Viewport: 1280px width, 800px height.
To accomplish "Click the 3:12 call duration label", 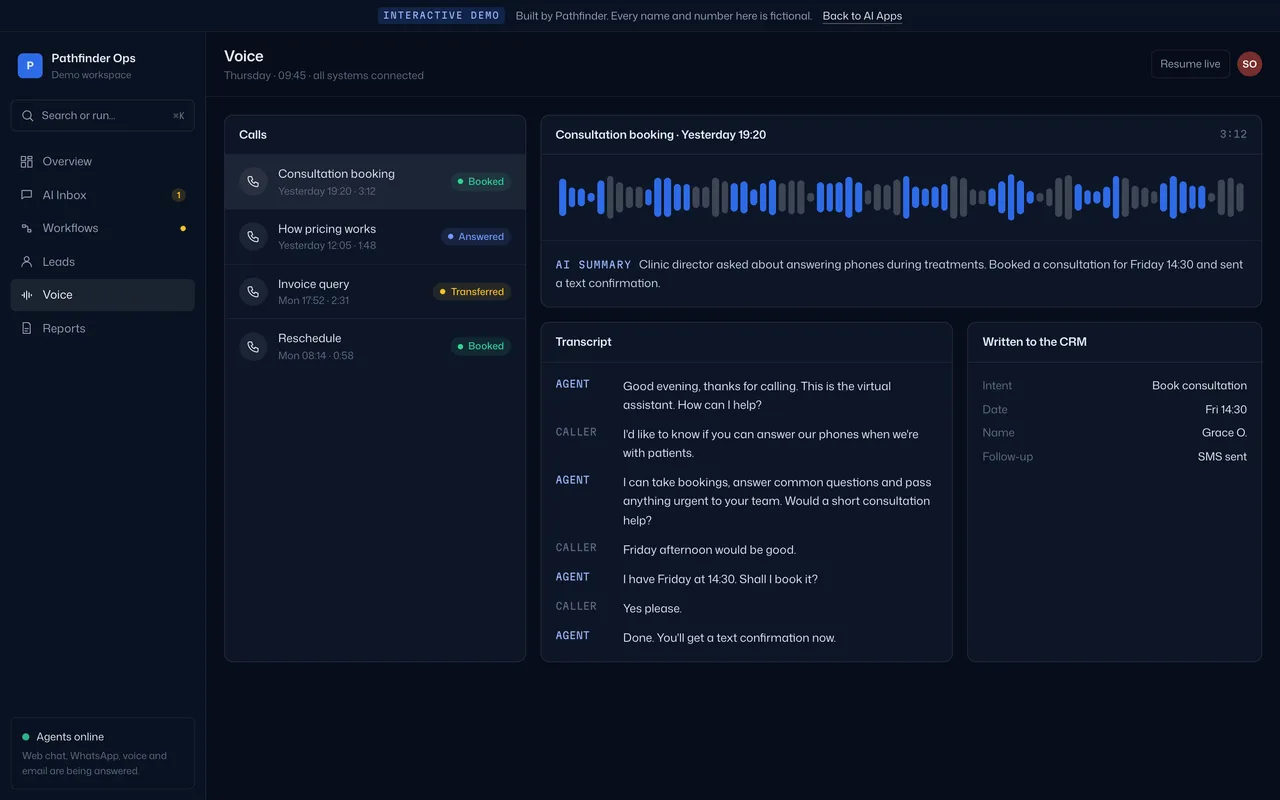I will pos(1233,135).
